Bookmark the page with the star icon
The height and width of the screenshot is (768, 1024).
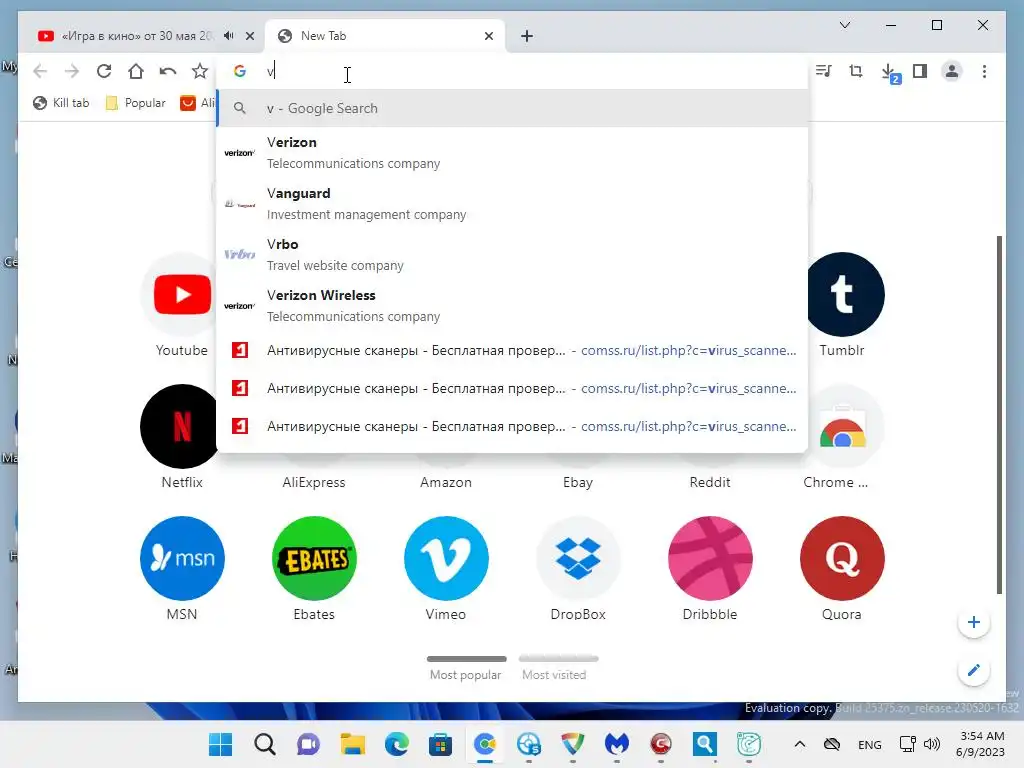[x=200, y=71]
